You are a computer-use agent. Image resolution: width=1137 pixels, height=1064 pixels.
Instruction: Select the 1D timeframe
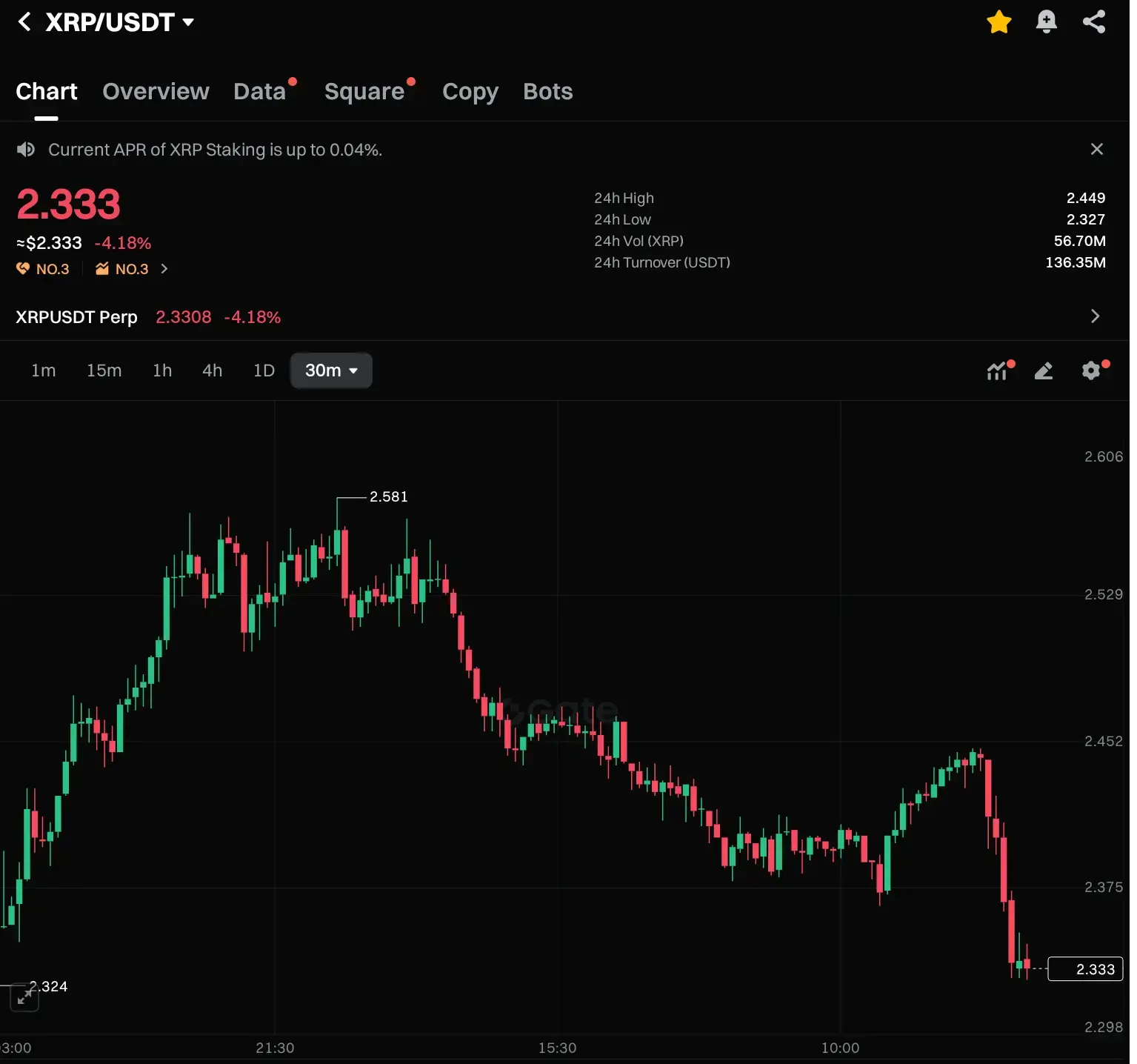(x=265, y=370)
